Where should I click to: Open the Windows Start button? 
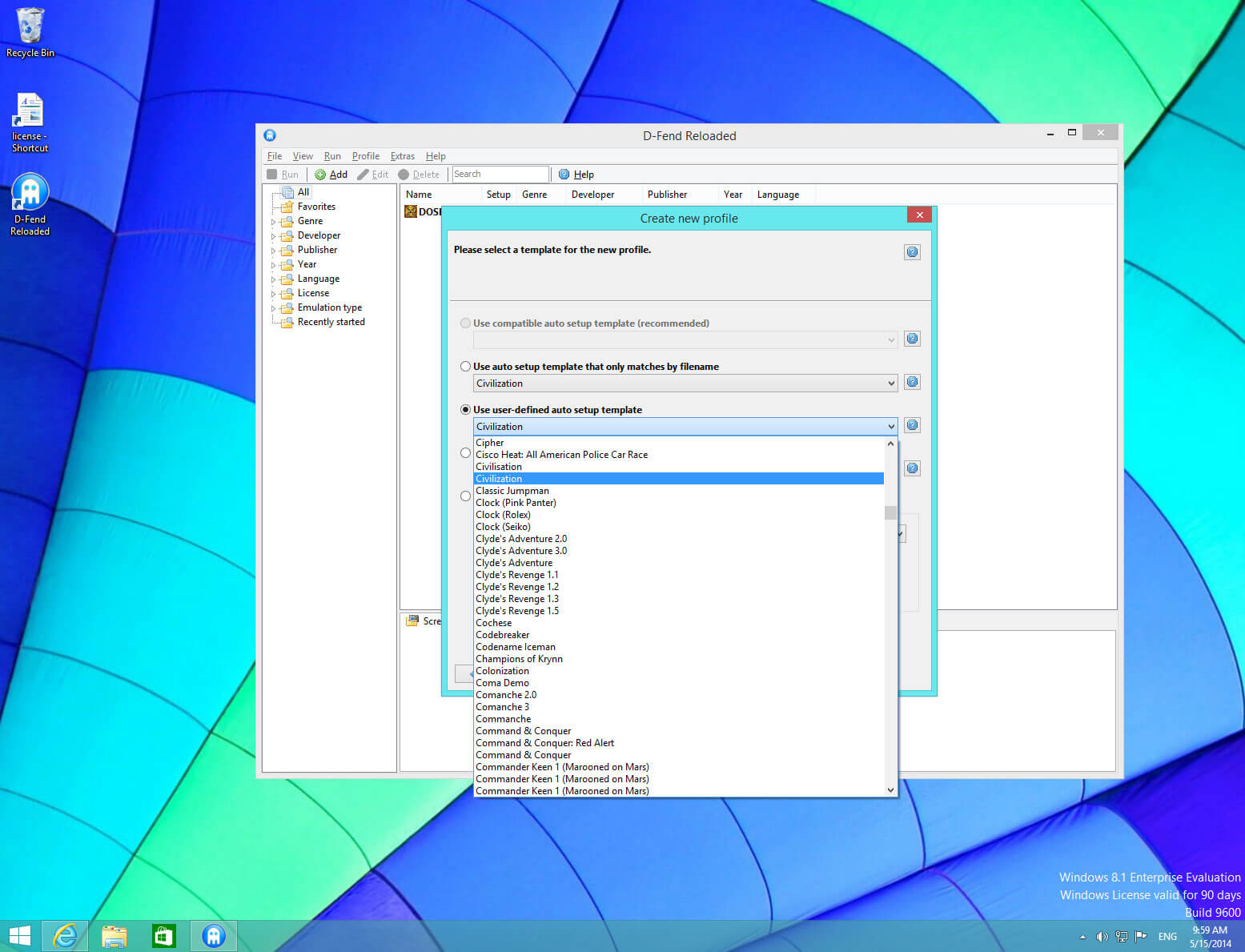(x=19, y=936)
